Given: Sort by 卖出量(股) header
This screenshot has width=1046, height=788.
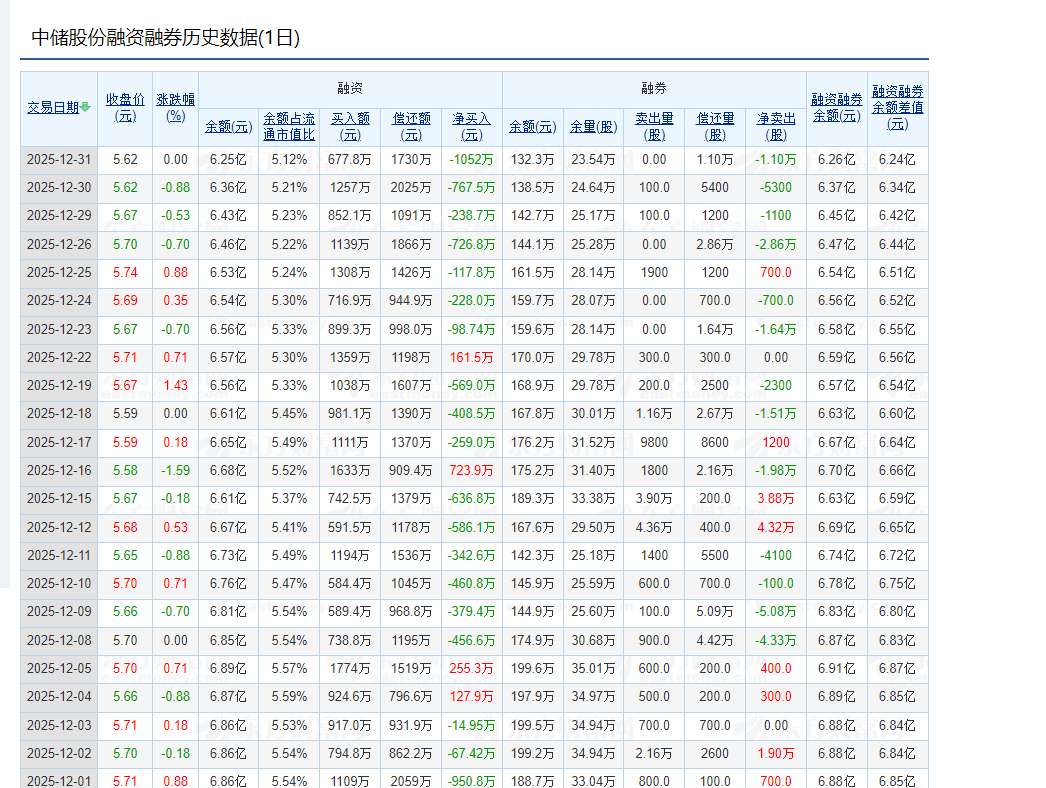Looking at the screenshot, I should point(654,127).
